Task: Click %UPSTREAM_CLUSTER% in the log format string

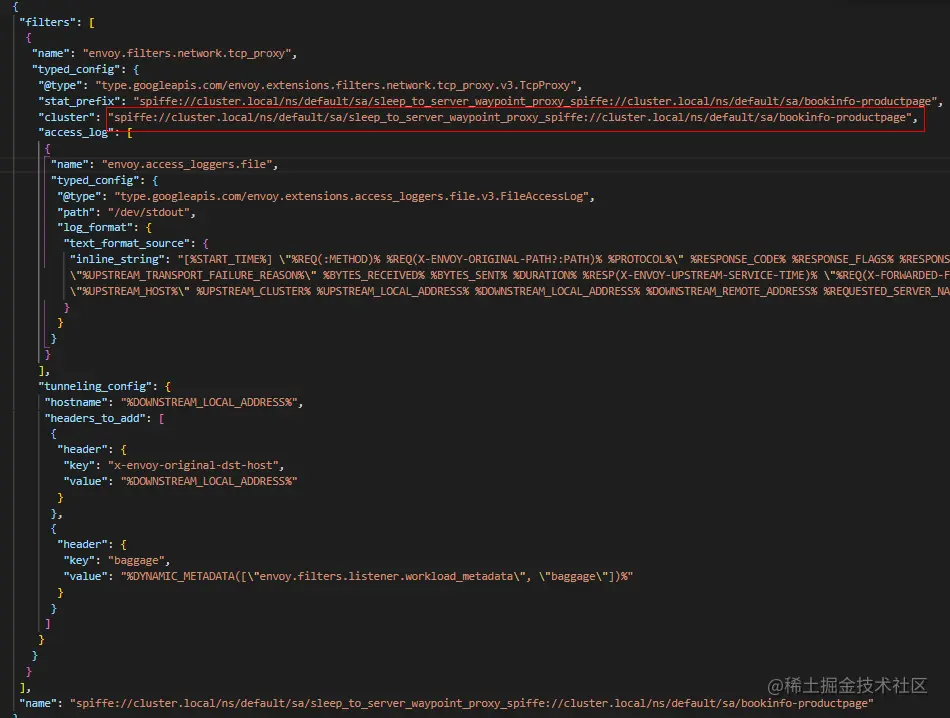Action: pos(253,291)
